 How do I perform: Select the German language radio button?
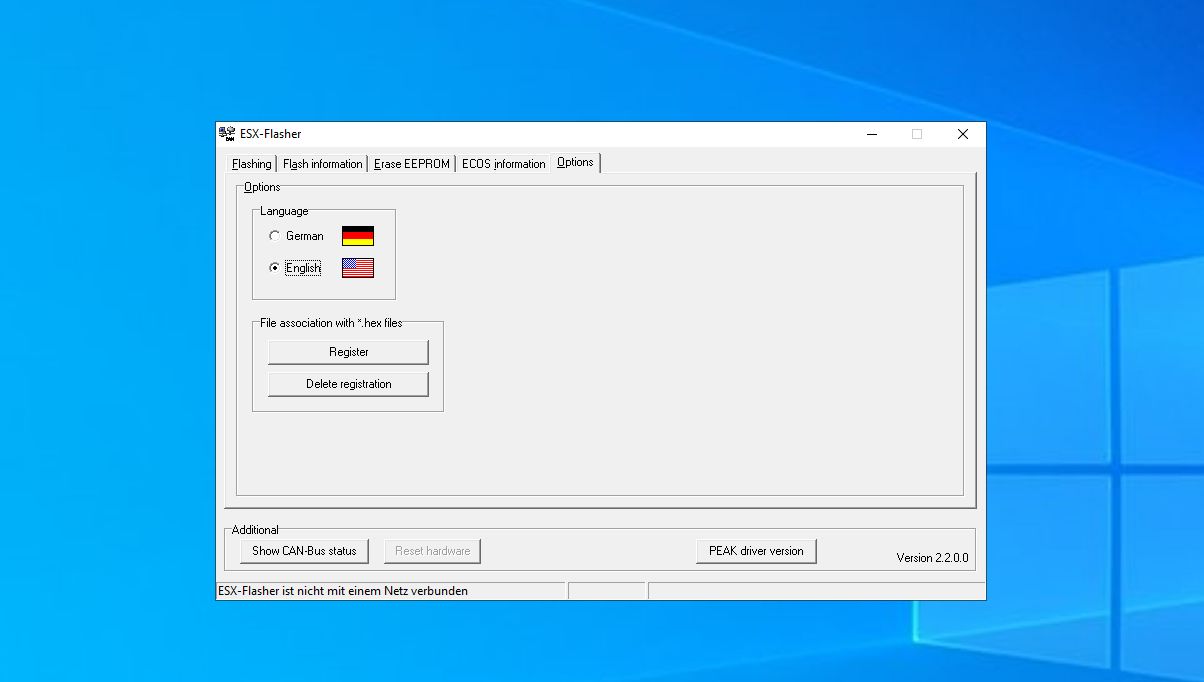coord(275,235)
